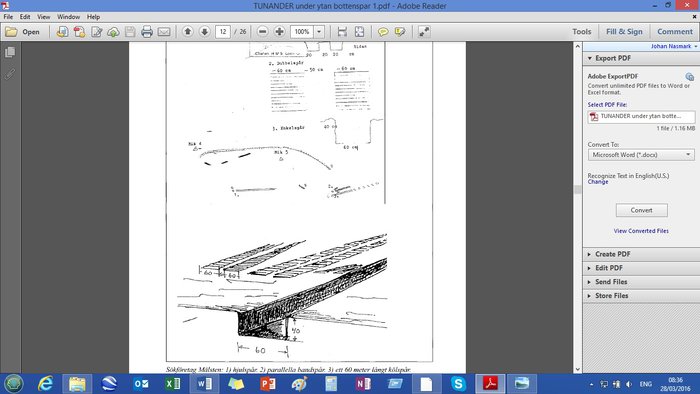This screenshot has height=394, width=700.
Task: Select the highlight text tool icon
Action: (x=400, y=32)
